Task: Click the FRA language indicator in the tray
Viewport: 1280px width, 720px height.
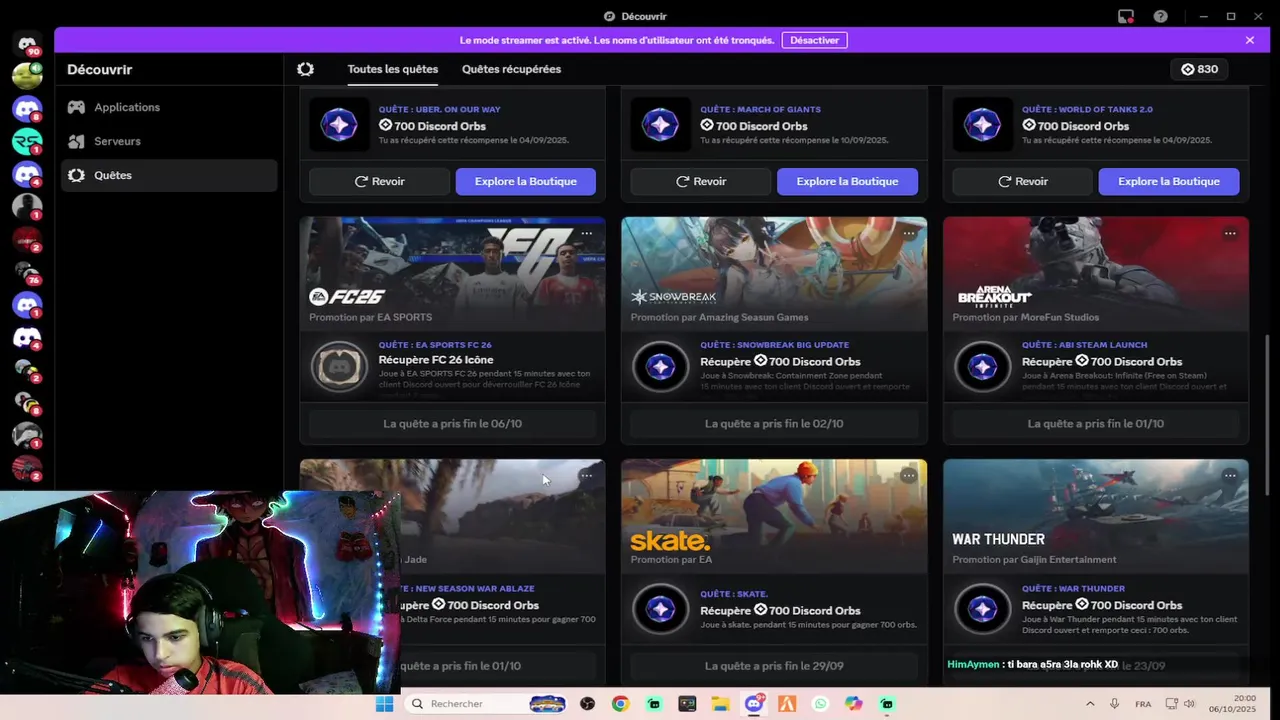Action: tap(1143, 704)
